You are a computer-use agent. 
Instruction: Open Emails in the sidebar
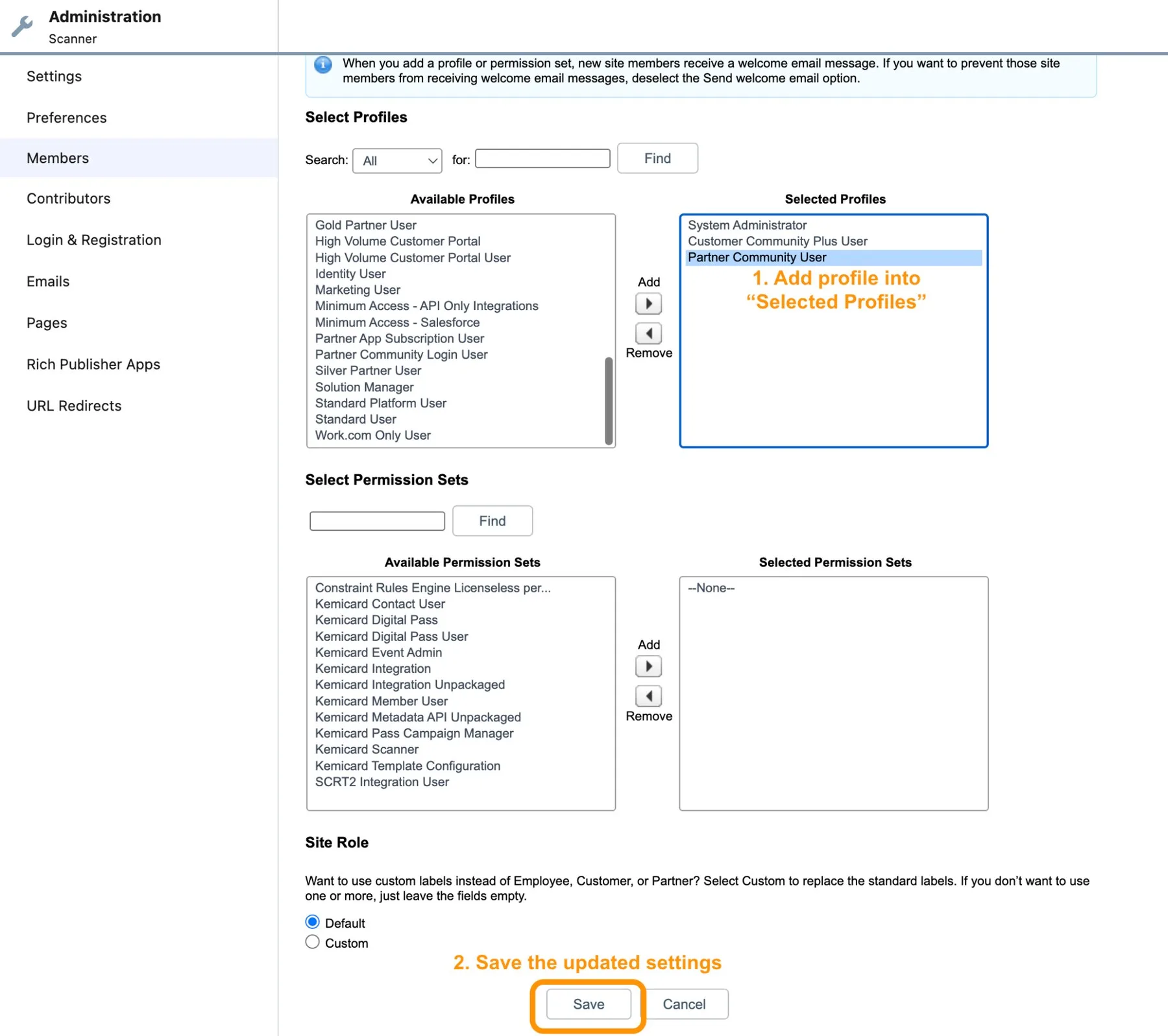point(48,282)
